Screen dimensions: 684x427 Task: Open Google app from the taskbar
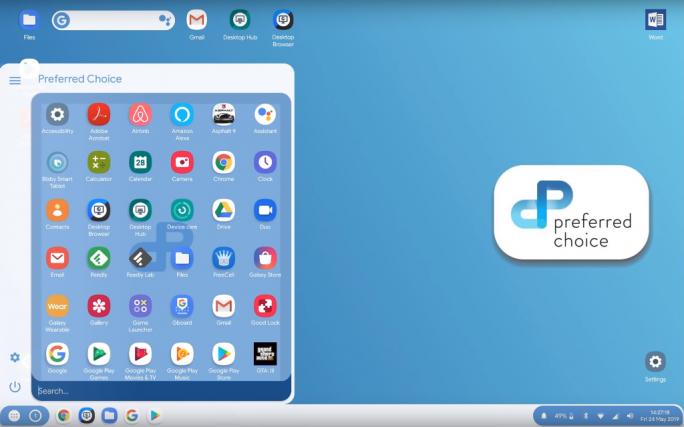132,416
